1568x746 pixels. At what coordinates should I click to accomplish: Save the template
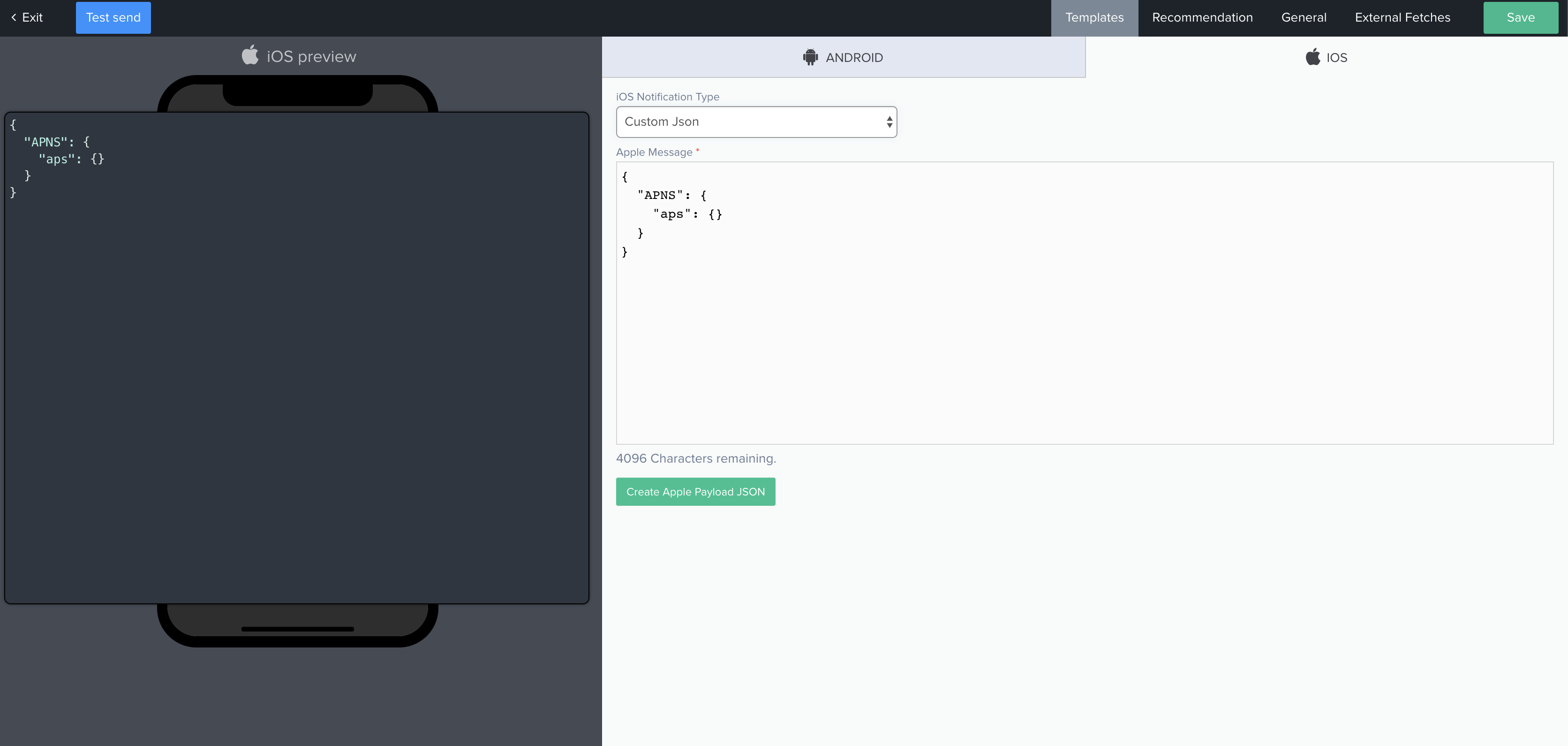(1521, 18)
